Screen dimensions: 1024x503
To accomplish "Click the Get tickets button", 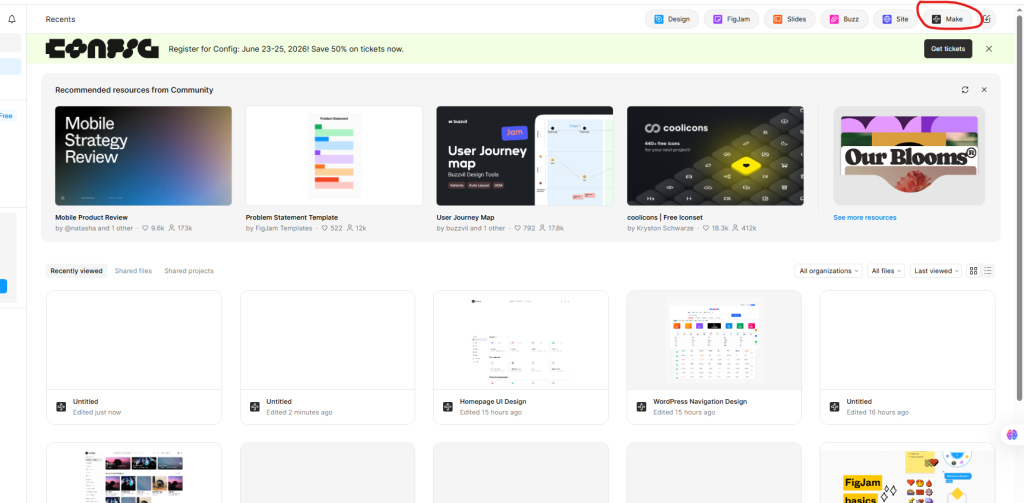I will [948, 49].
